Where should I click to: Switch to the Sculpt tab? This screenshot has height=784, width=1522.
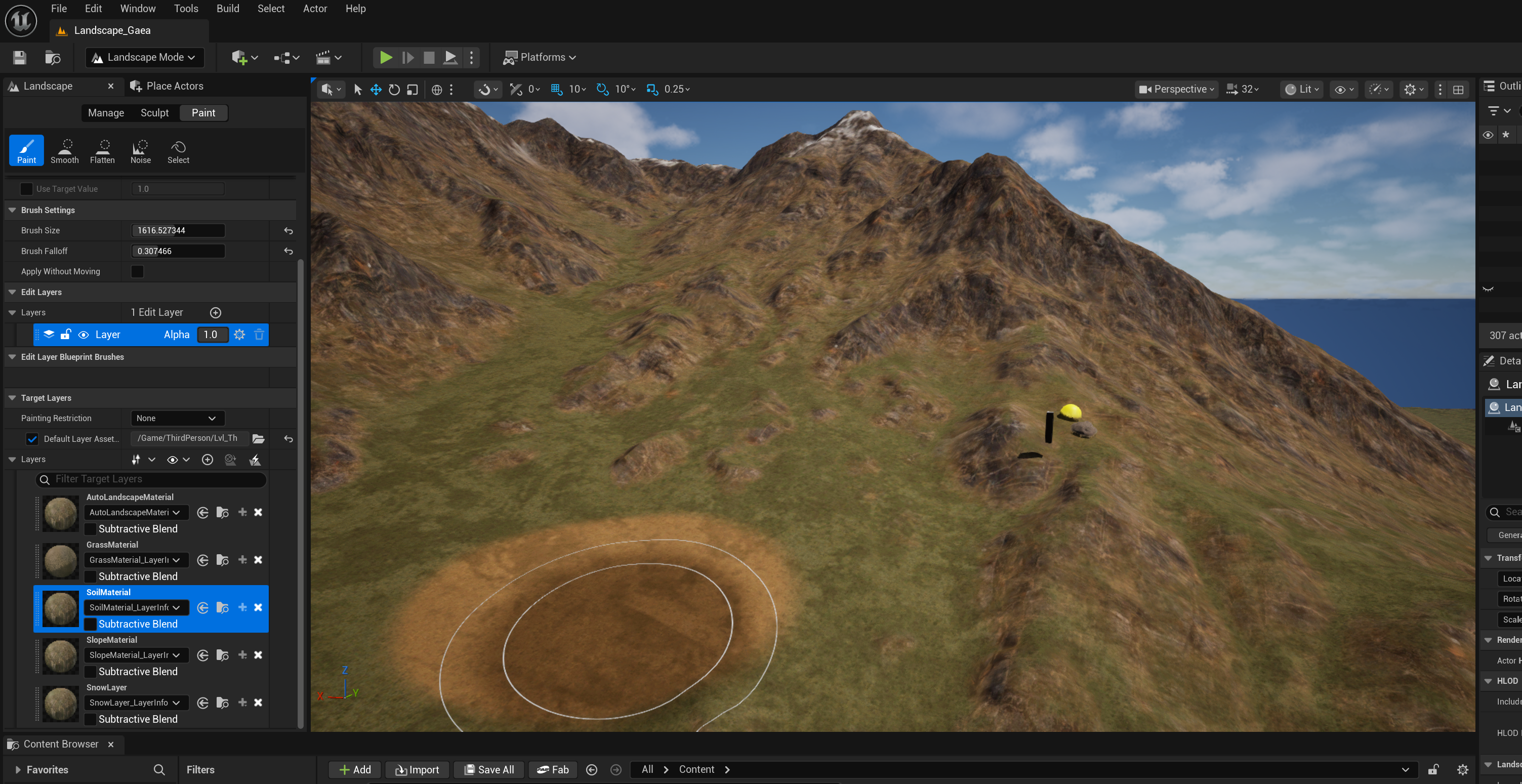[x=154, y=113]
